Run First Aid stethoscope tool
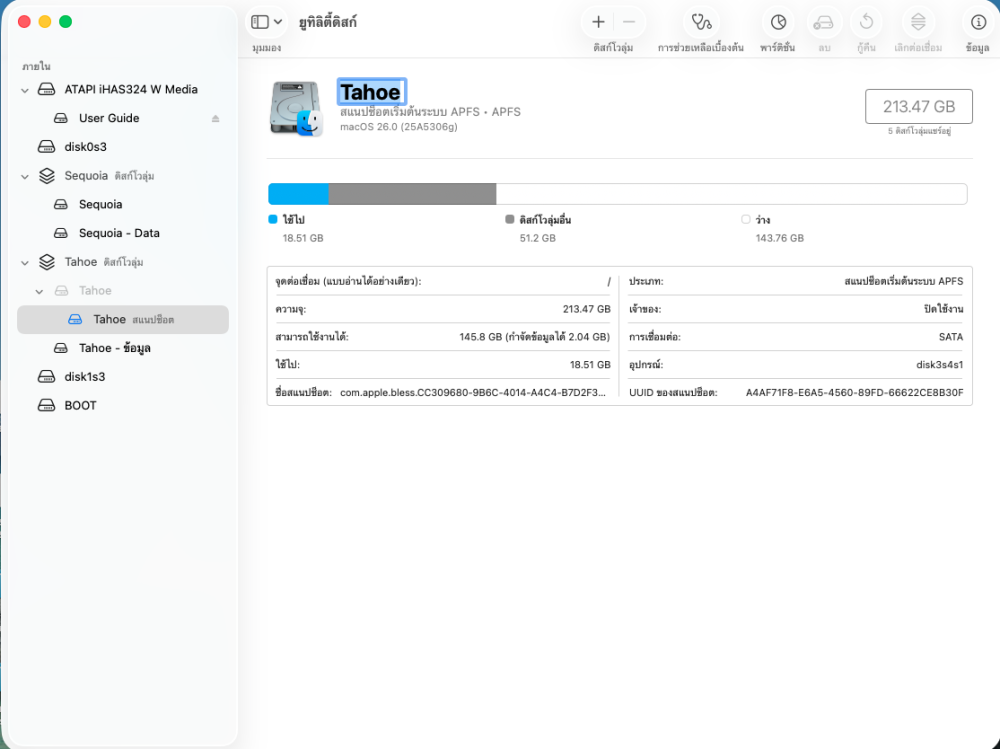The height and width of the screenshot is (749, 1000). 701,22
